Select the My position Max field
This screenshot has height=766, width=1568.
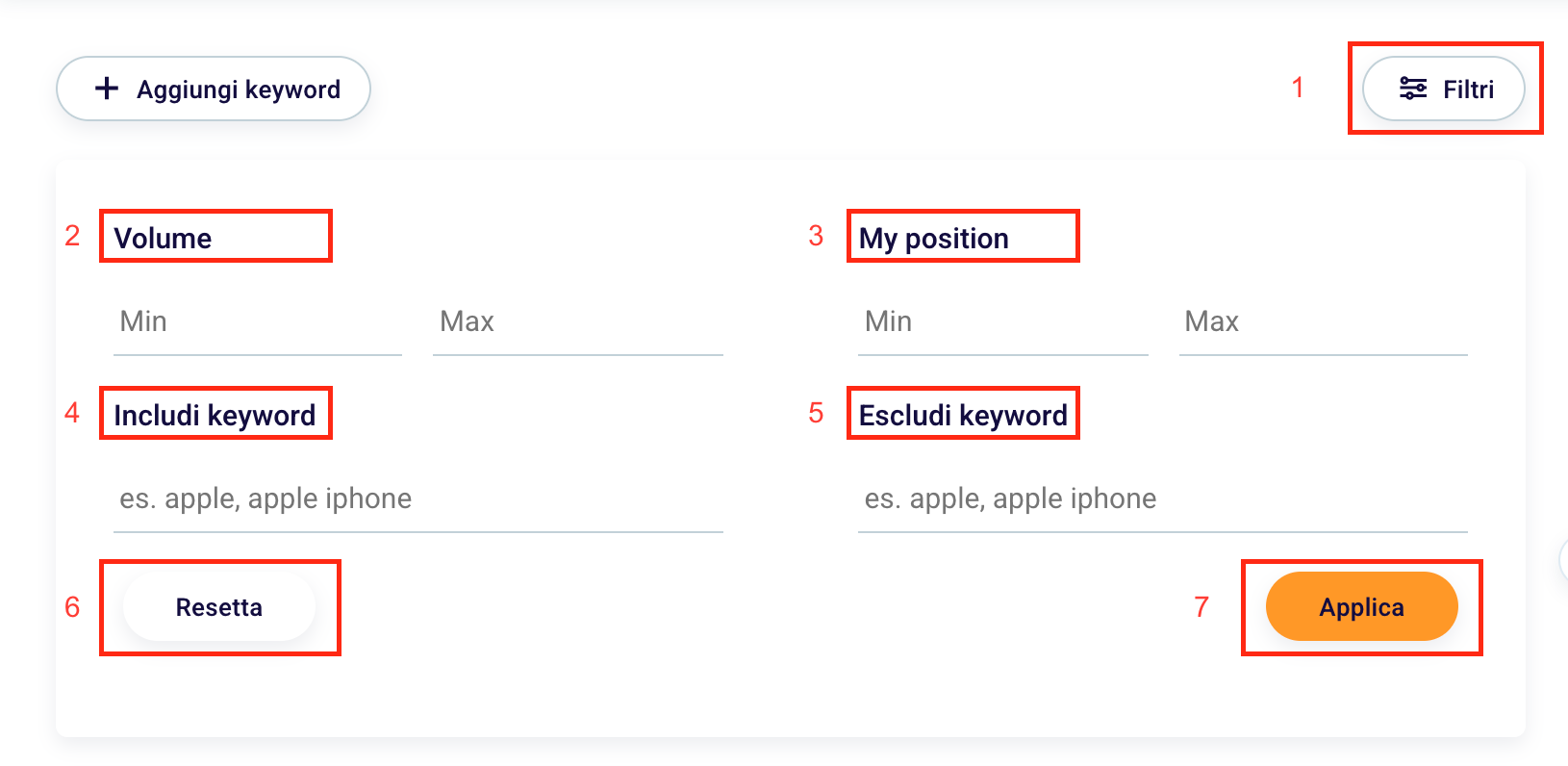[x=1323, y=321]
